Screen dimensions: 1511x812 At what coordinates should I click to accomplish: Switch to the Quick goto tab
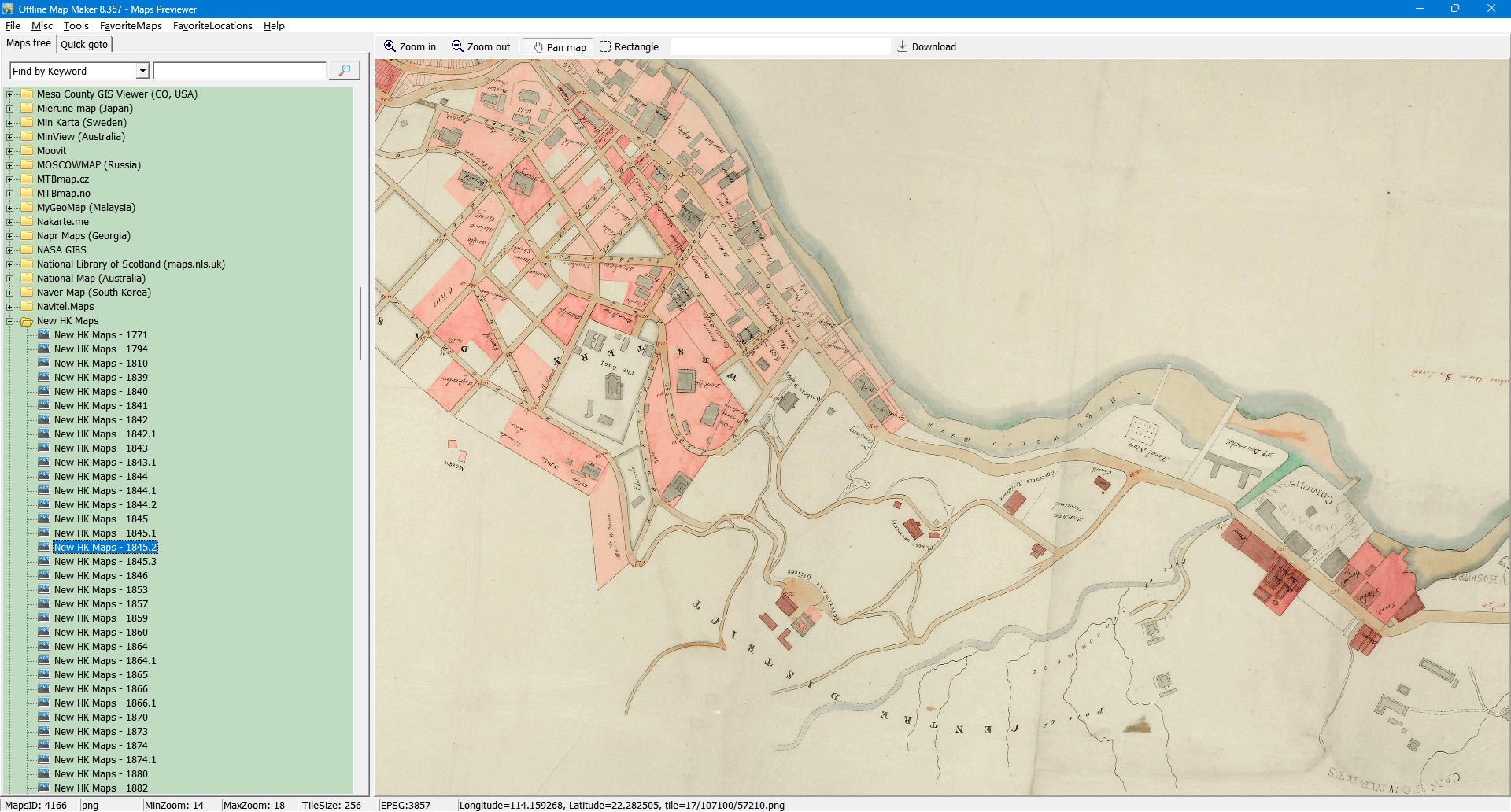(x=84, y=45)
